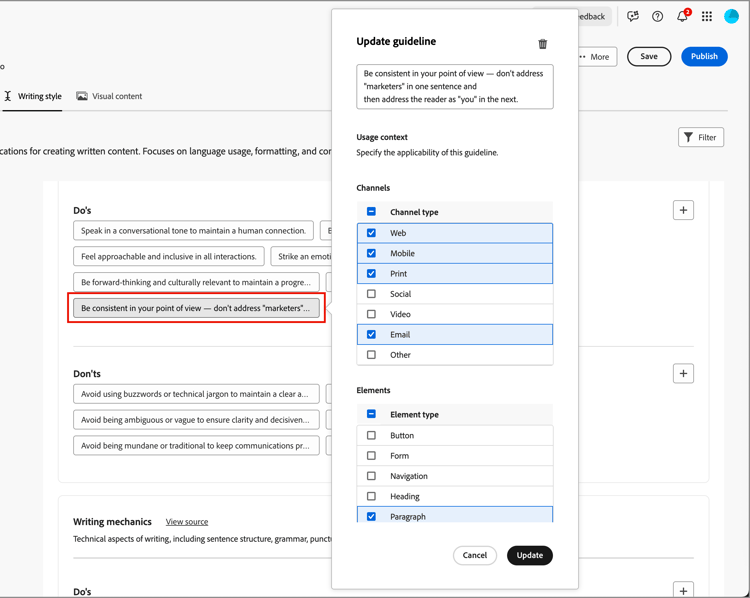The width and height of the screenshot is (750, 598).
Task: Open notifications bell icon
Action: [x=682, y=16]
